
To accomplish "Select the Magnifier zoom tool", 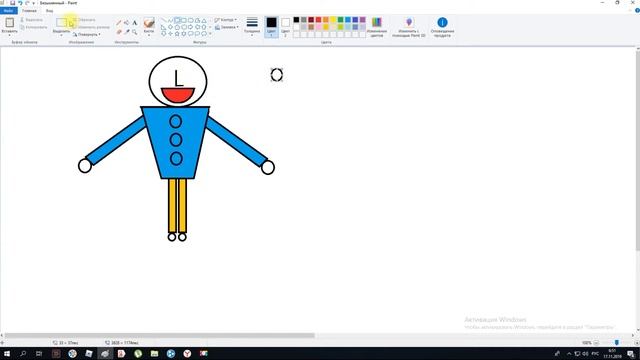I will click(135, 32).
